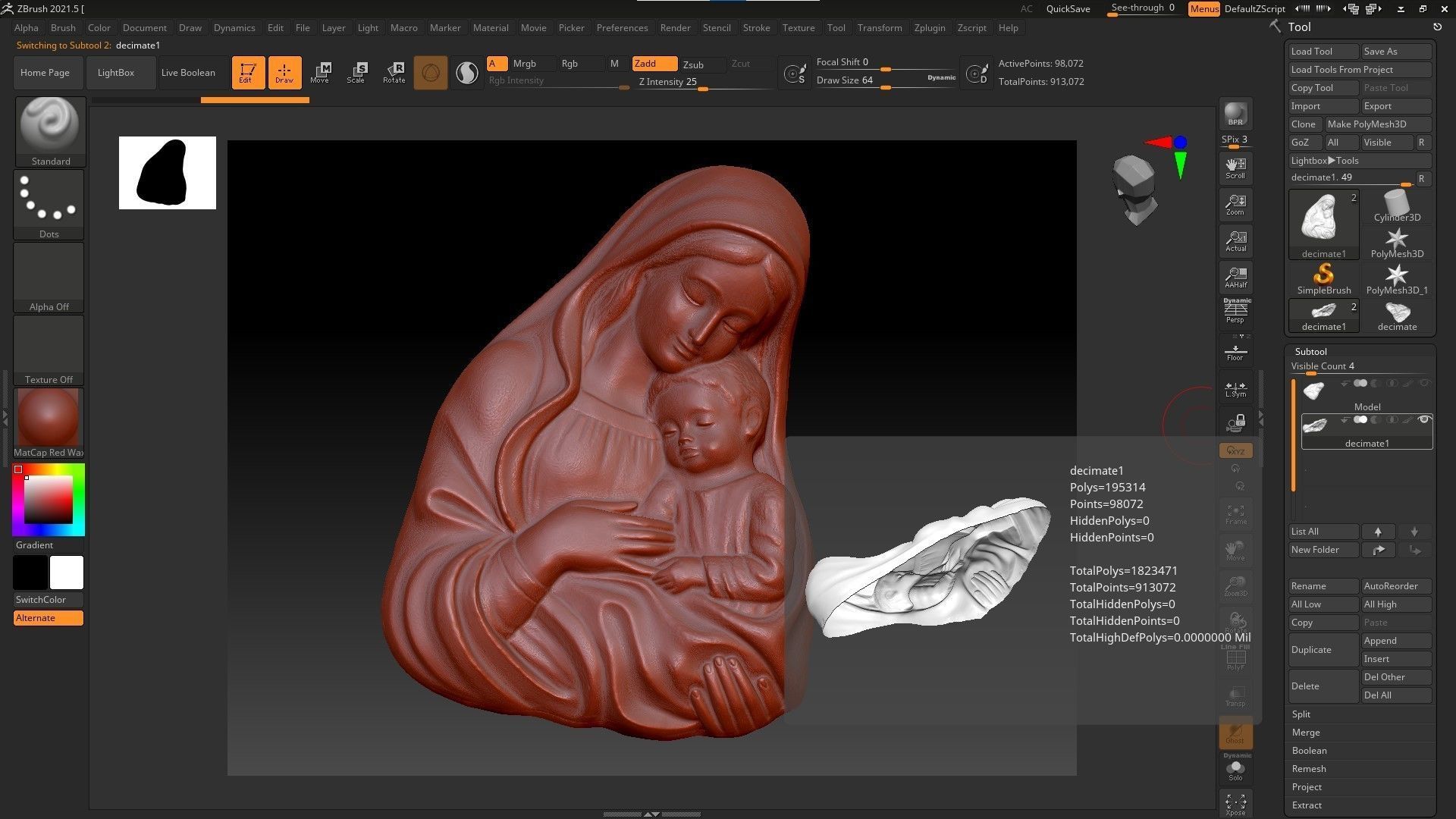1456x819 pixels.
Task: Open the Standard brush picker
Action: (50, 131)
